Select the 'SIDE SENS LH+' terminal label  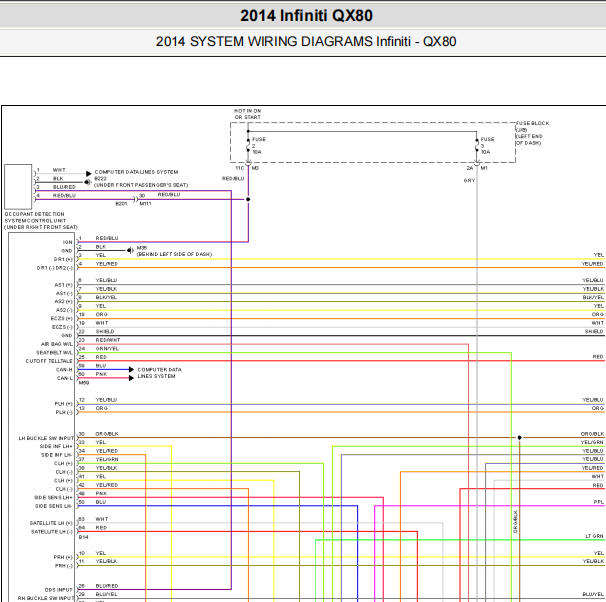click(53, 497)
